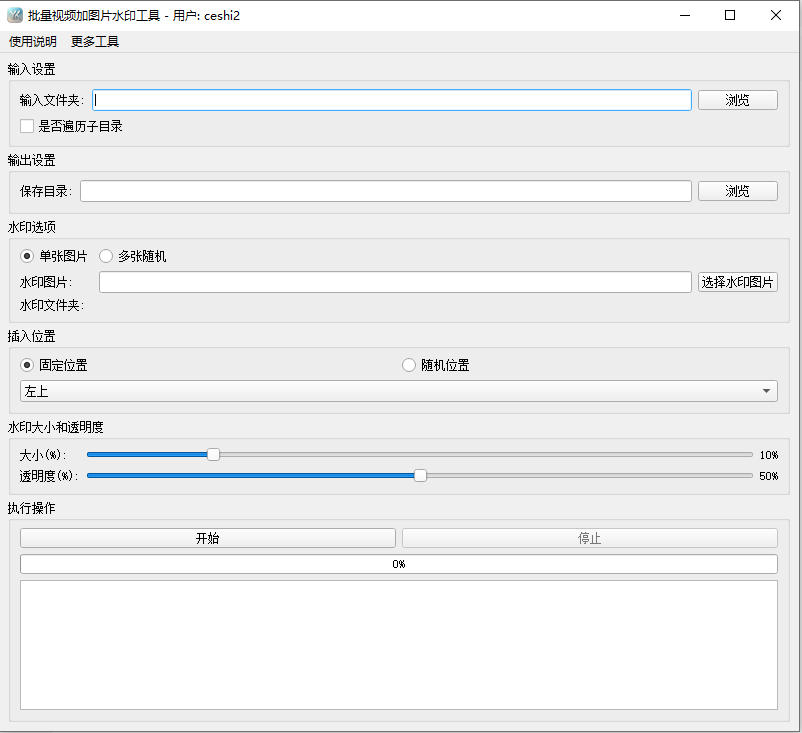Viewport: 802px width, 733px height.
Task: Click the 大小(%) slider handle
Action: (x=213, y=454)
